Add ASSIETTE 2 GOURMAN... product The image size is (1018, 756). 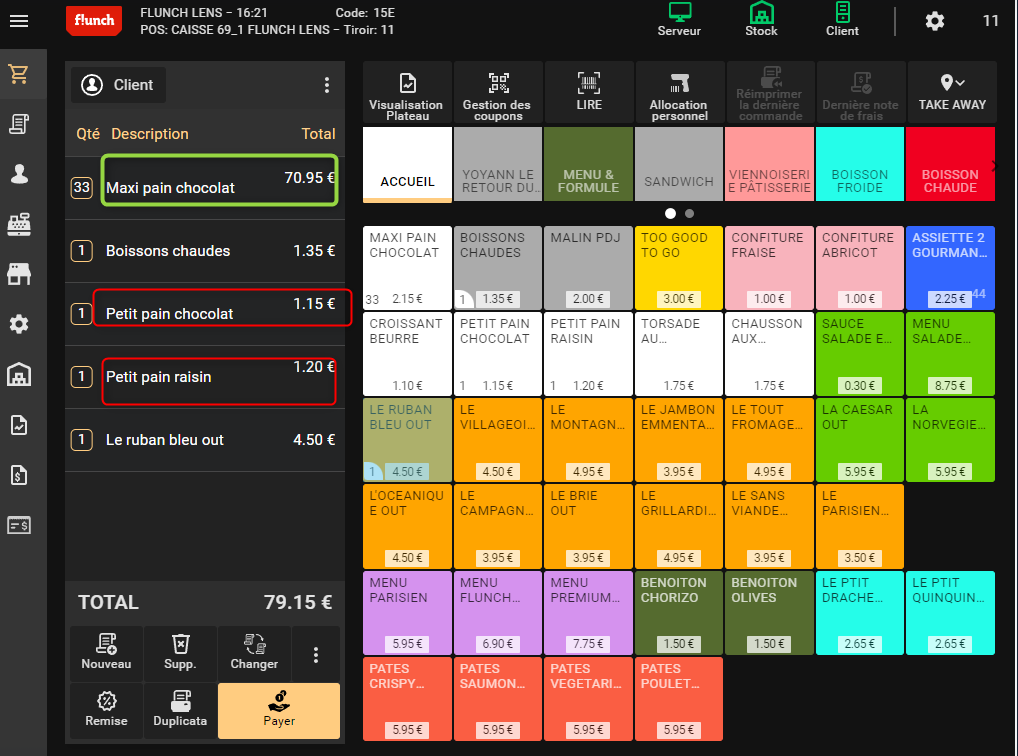pos(950,268)
